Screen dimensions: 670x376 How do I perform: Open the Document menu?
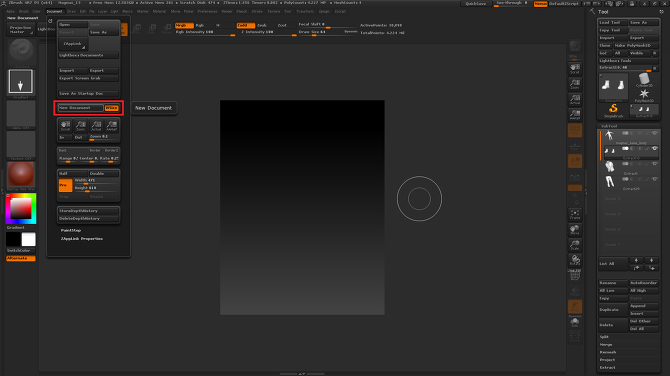tap(54, 12)
